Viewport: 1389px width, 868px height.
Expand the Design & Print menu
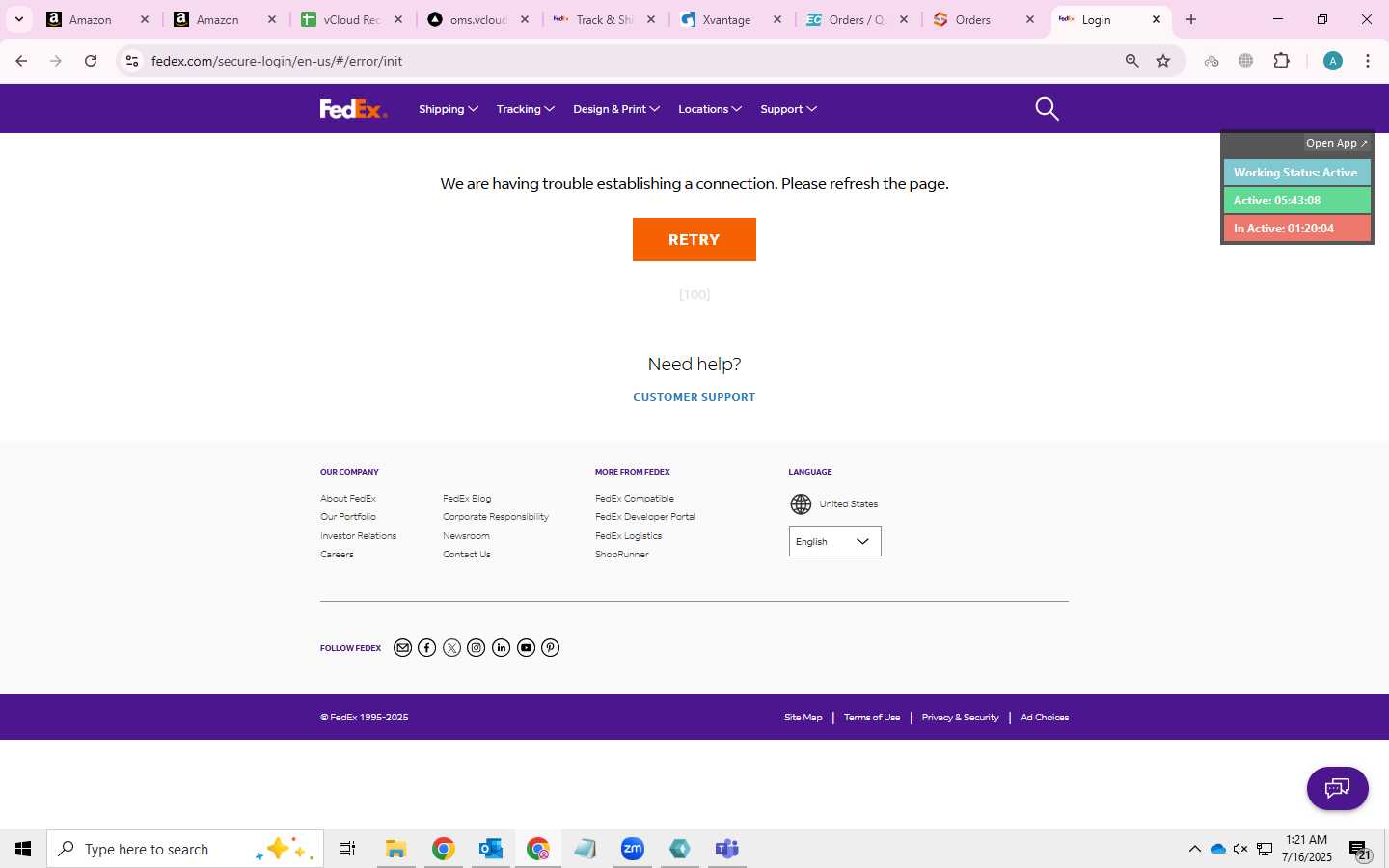pos(616,109)
